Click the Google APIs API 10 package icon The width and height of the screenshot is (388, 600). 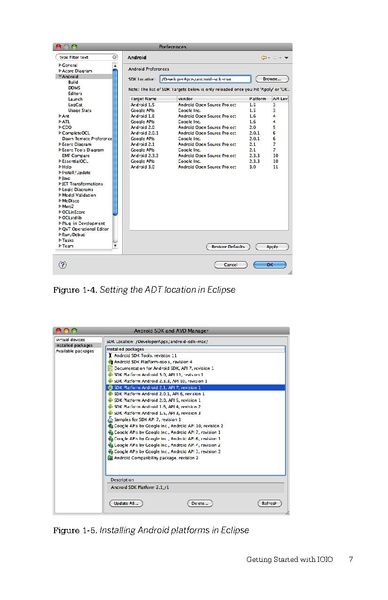click(110, 426)
